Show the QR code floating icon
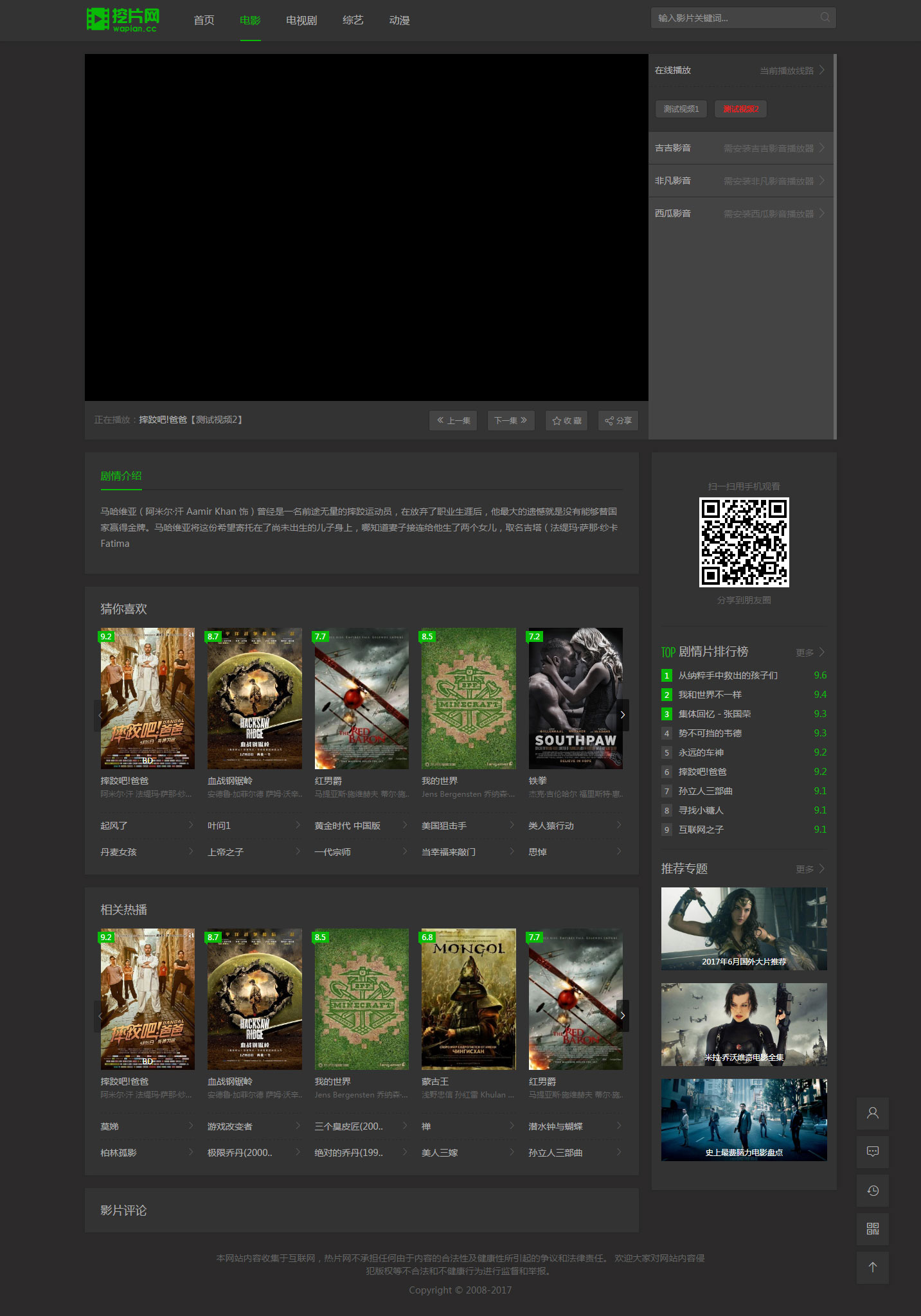 tap(873, 1229)
